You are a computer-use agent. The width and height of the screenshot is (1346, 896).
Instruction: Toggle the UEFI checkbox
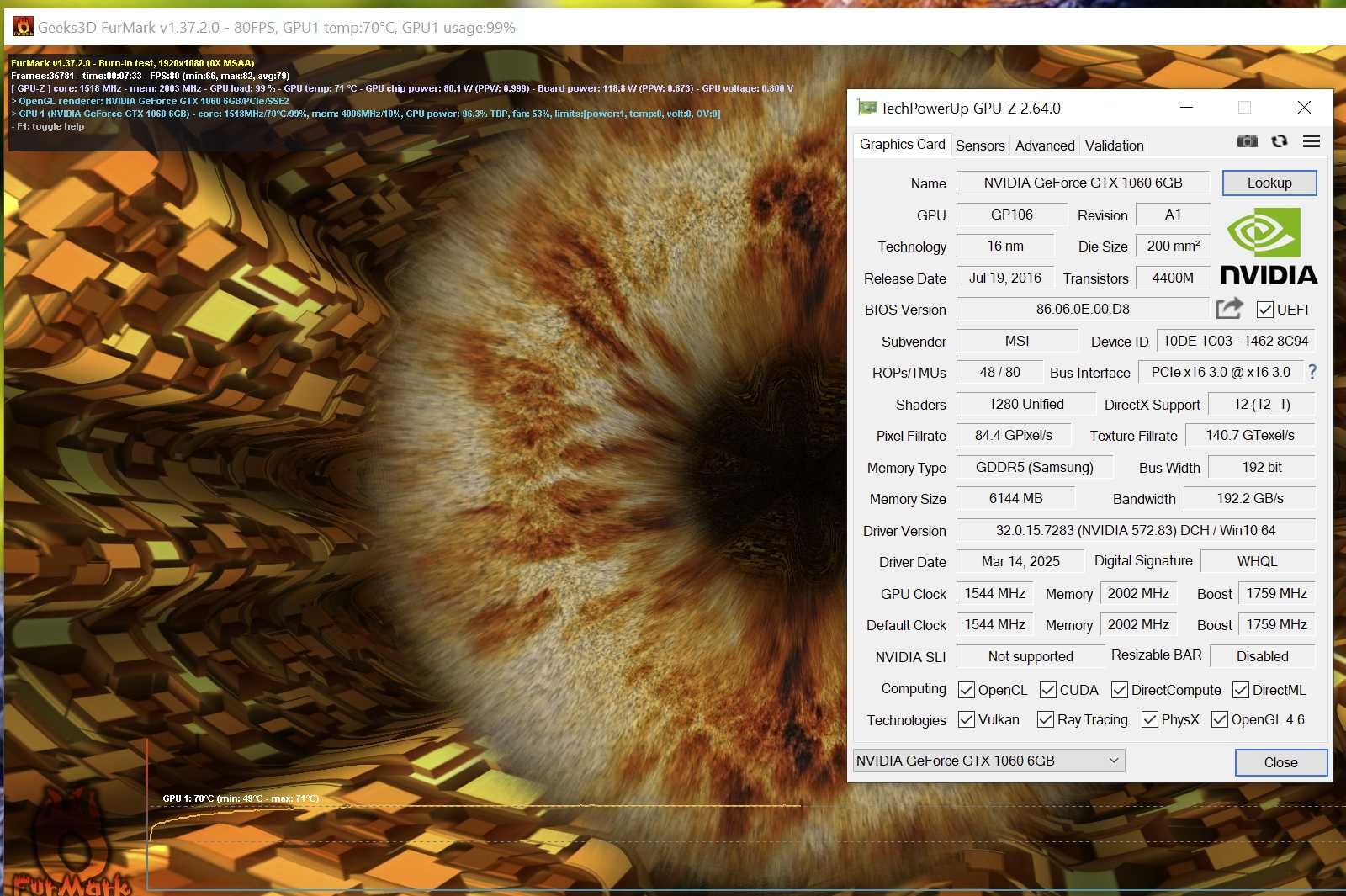[1264, 310]
